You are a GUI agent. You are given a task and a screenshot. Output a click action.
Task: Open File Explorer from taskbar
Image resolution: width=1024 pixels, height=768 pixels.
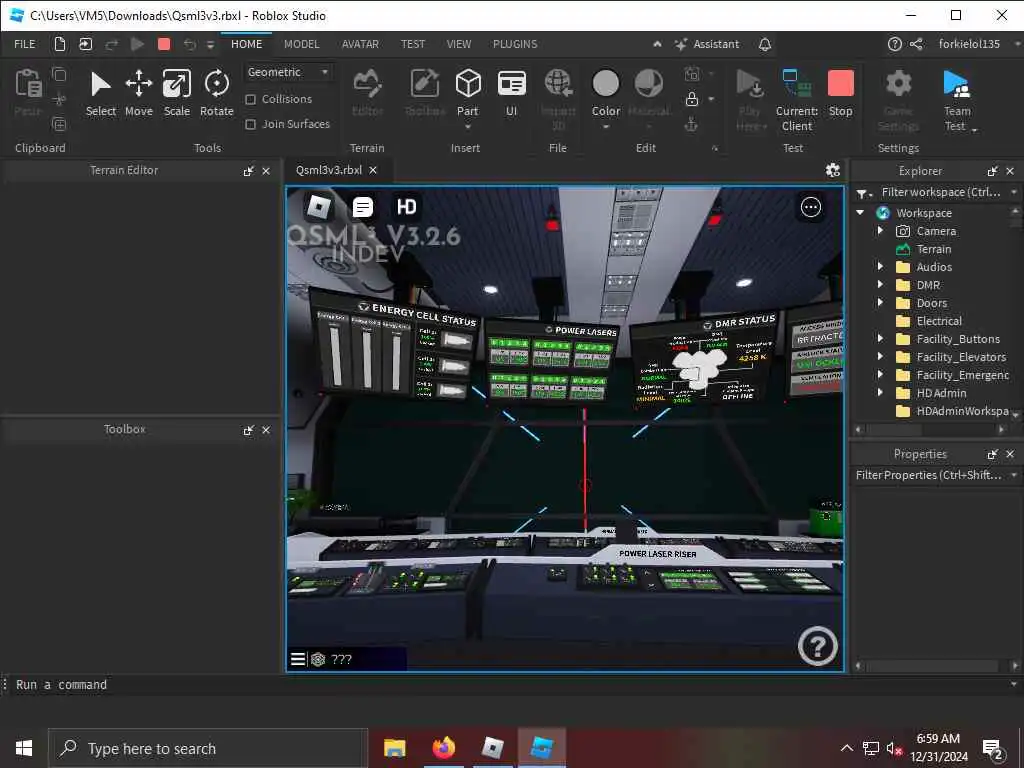[394, 748]
